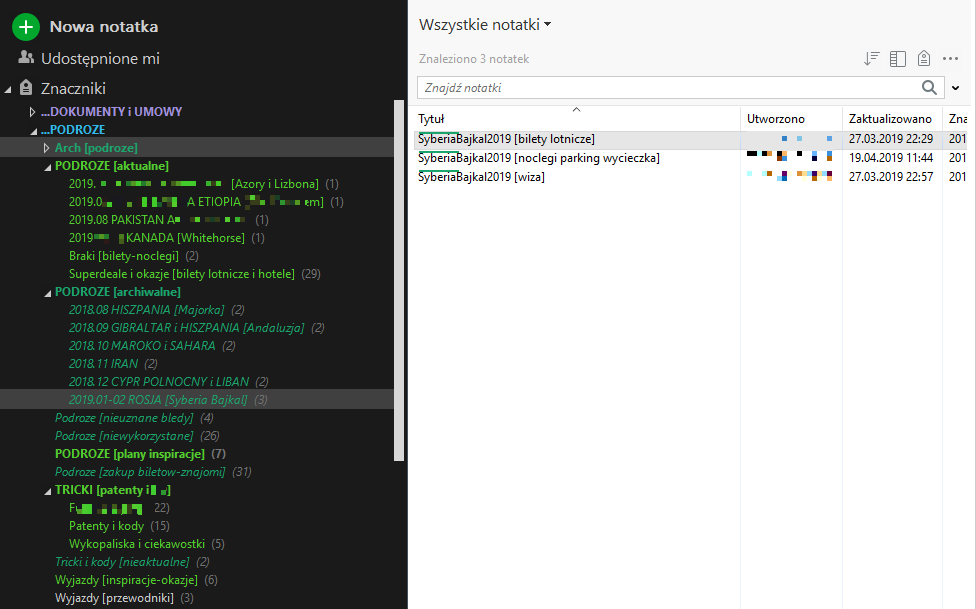This screenshot has height=609, width=976.
Task: Open the Udostępnione mi people icon
Action: point(26,58)
